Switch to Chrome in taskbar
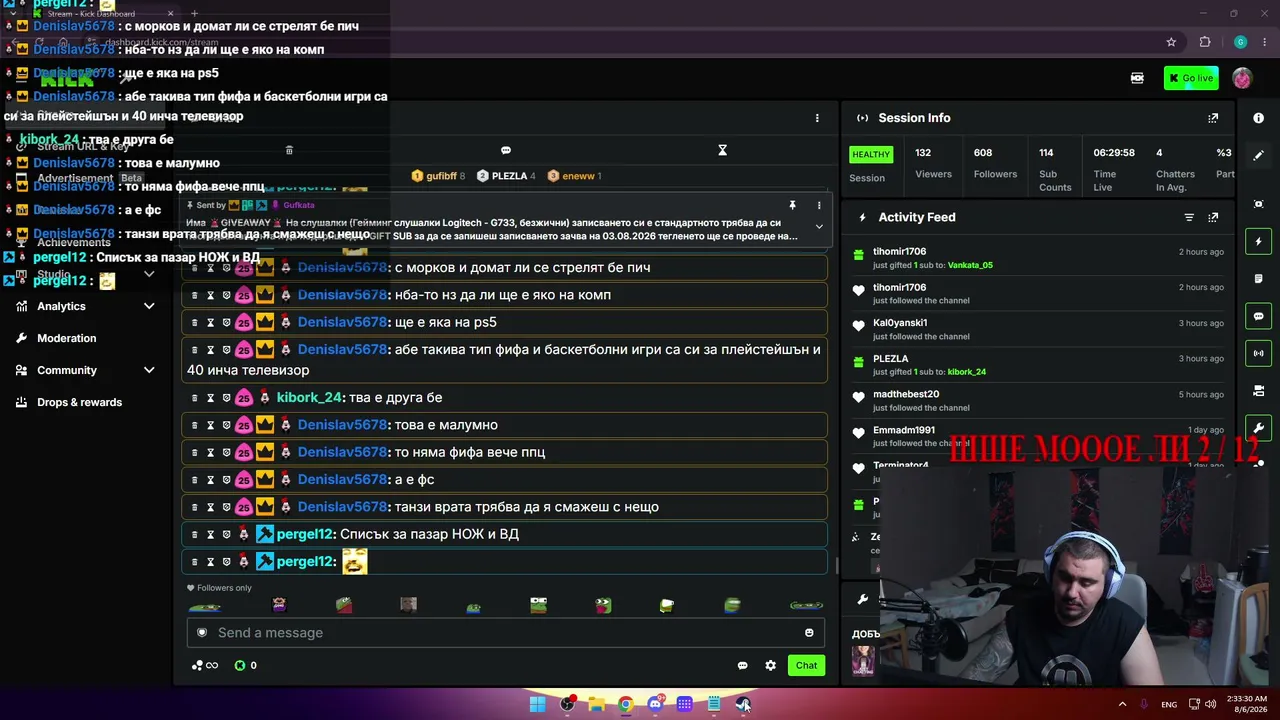Screen dimensions: 1280x720 click(625, 704)
